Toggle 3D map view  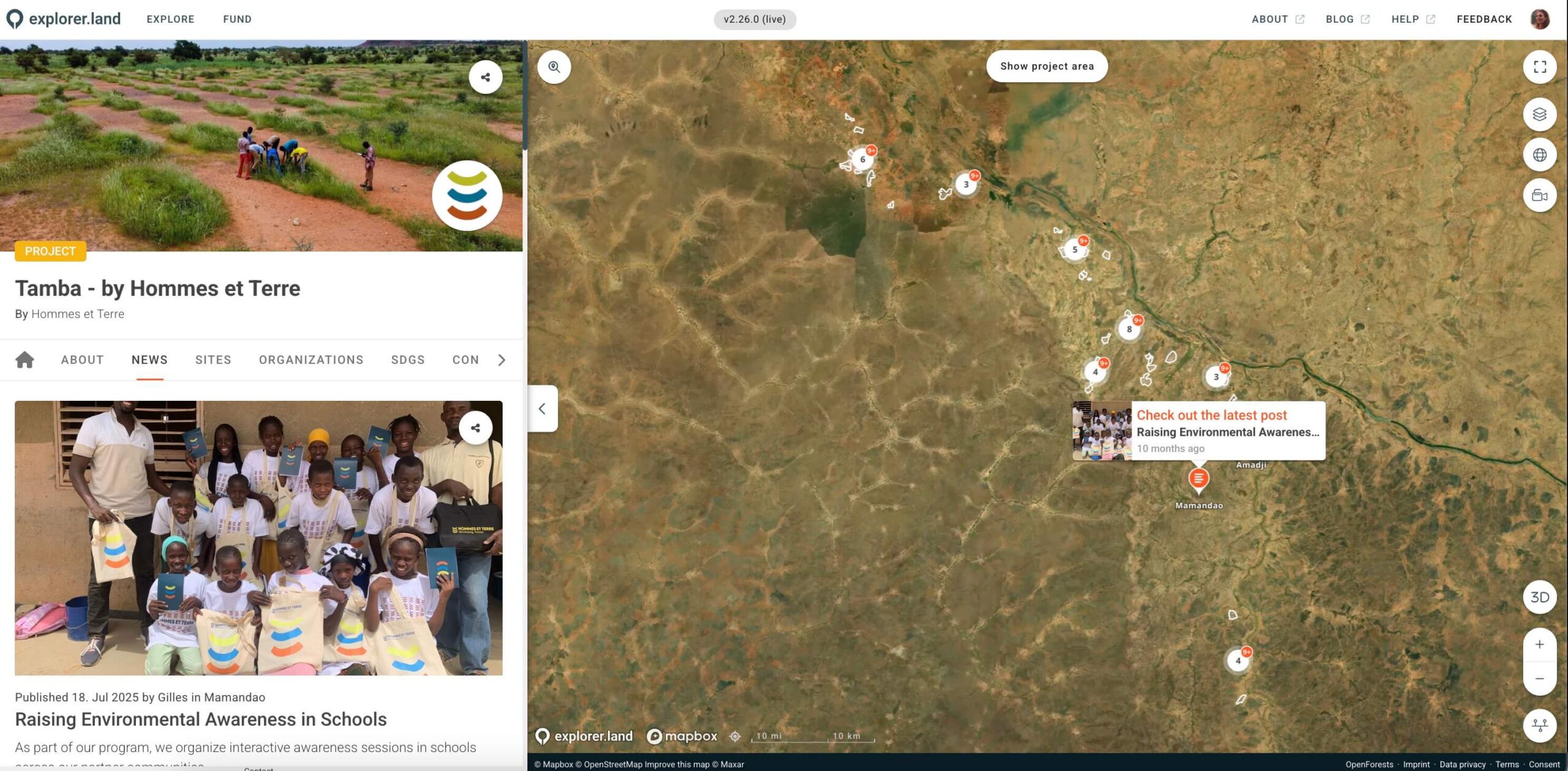point(1540,597)
